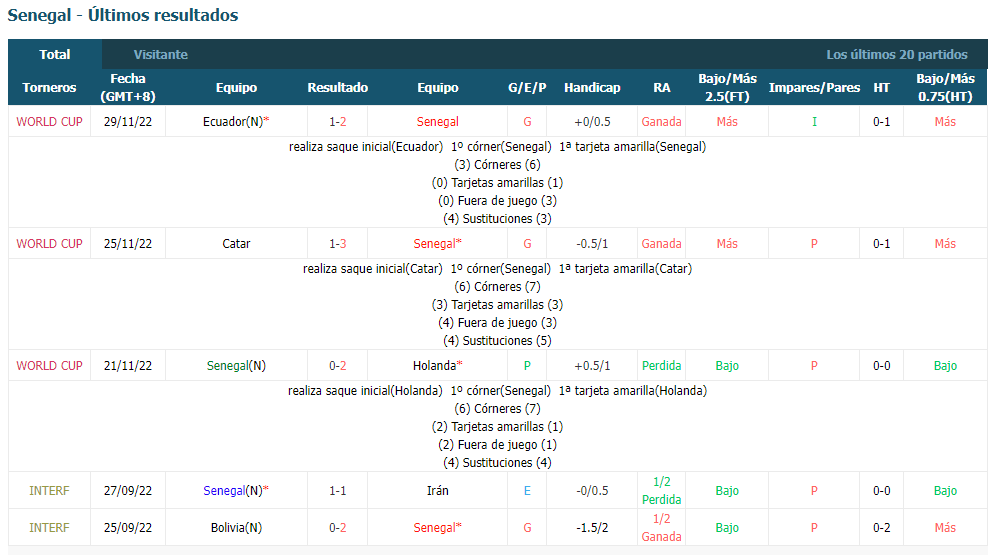Click Senegal in the Ecuador match row
Screen dimensions: 997x555
pyautogui.click(x=437, y=121)
